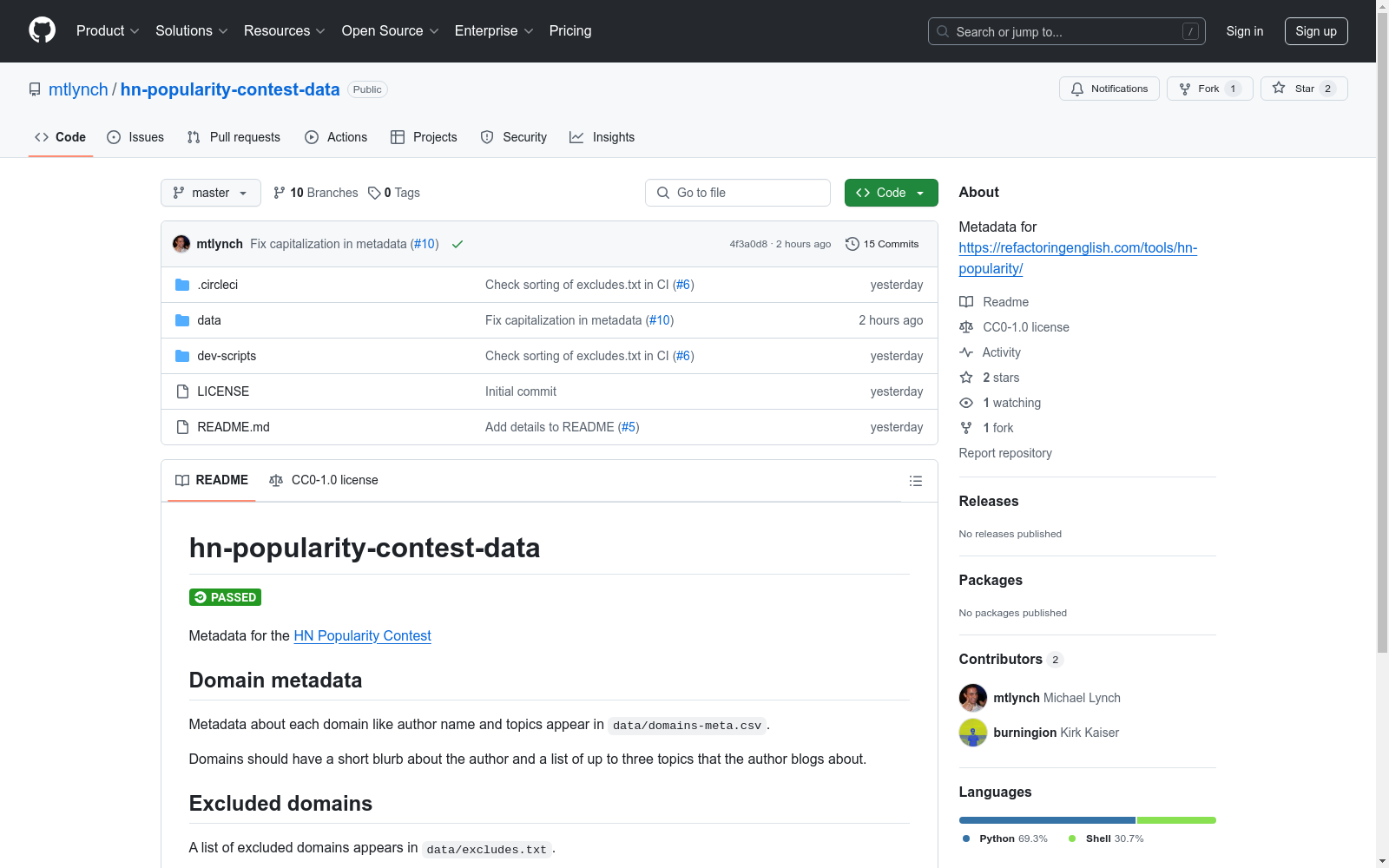Click the README.md file icon
Image resolution: width=1389 pixels, height=868 pixels.
[x=182, y=427]
